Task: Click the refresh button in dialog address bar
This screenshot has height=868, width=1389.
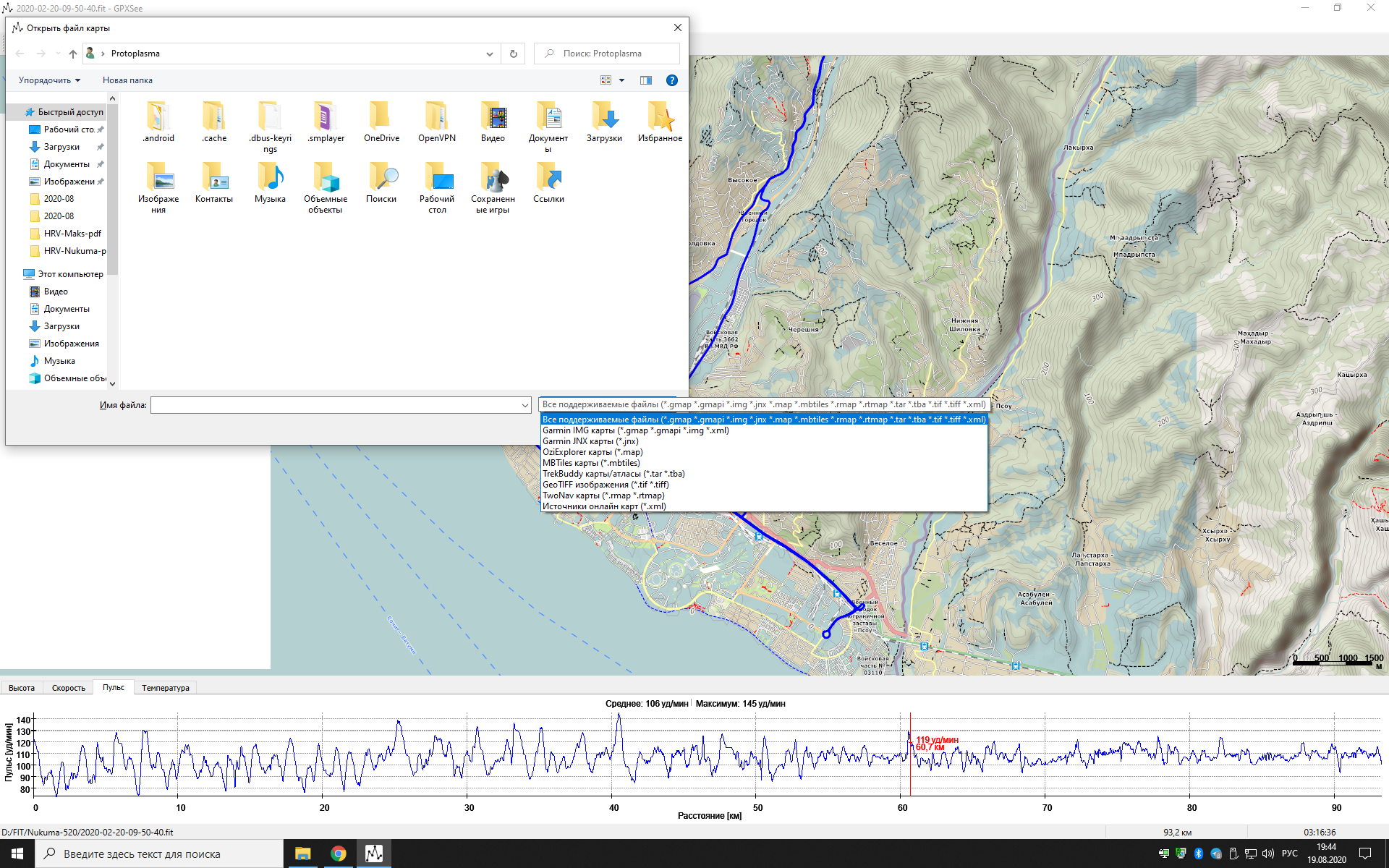Action: pos(514,54)
